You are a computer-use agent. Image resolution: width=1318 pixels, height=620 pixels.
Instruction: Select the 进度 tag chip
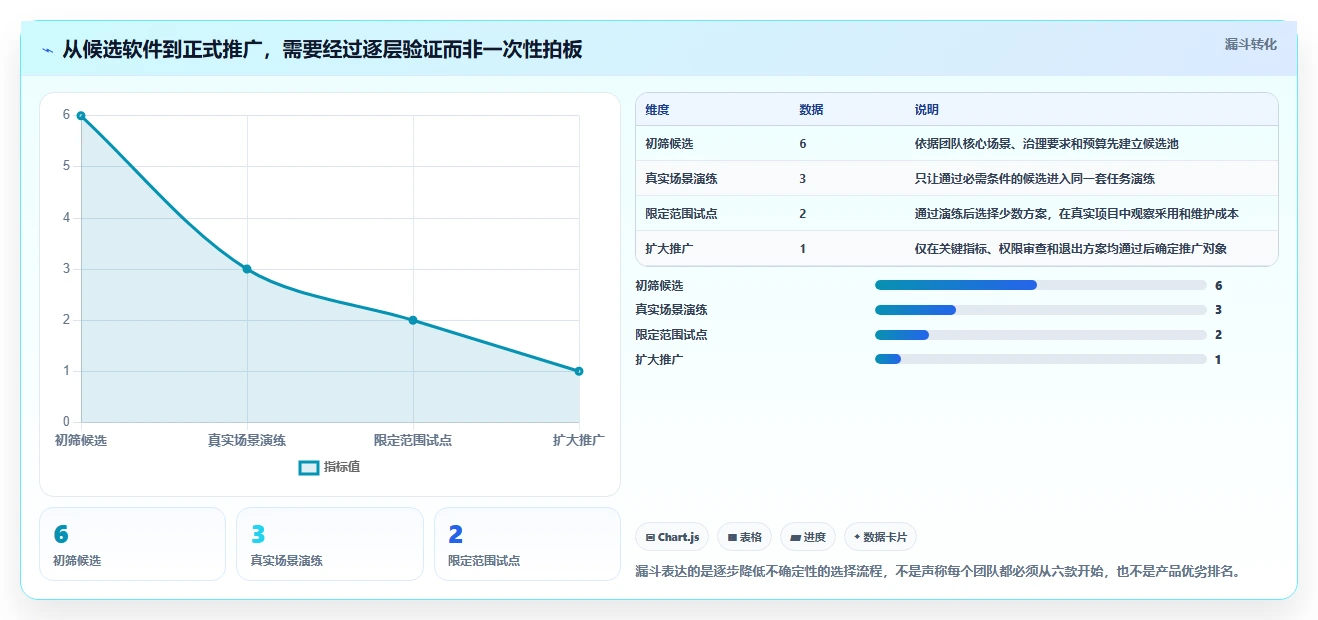click(808, 537)
